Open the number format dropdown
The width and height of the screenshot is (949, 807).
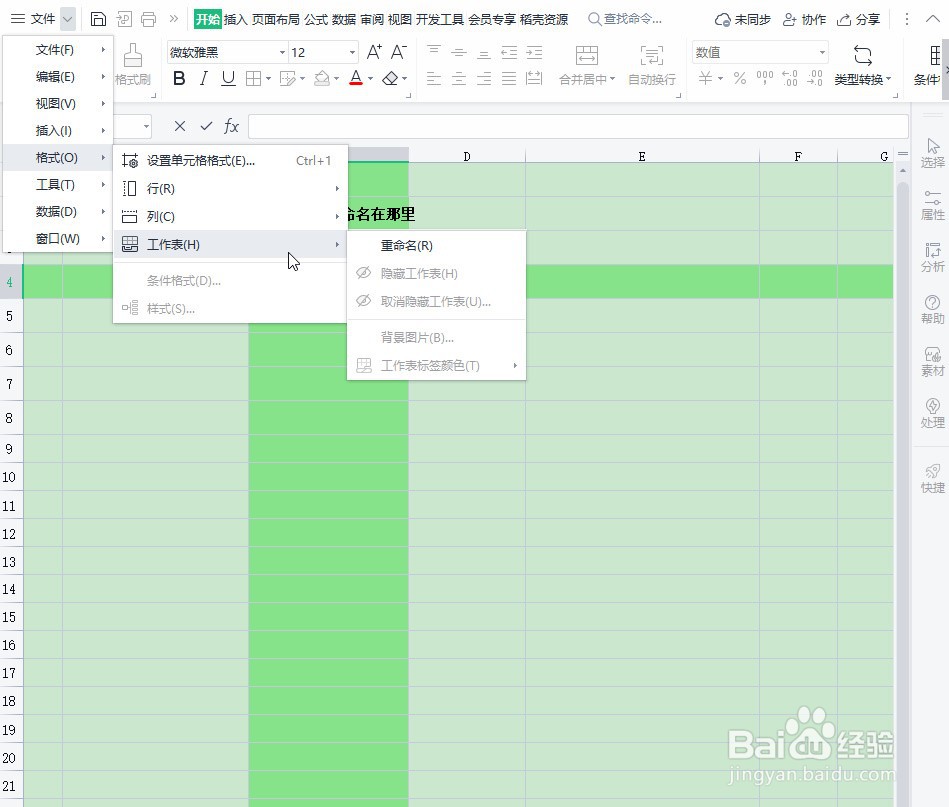click(x=822, y=53)
